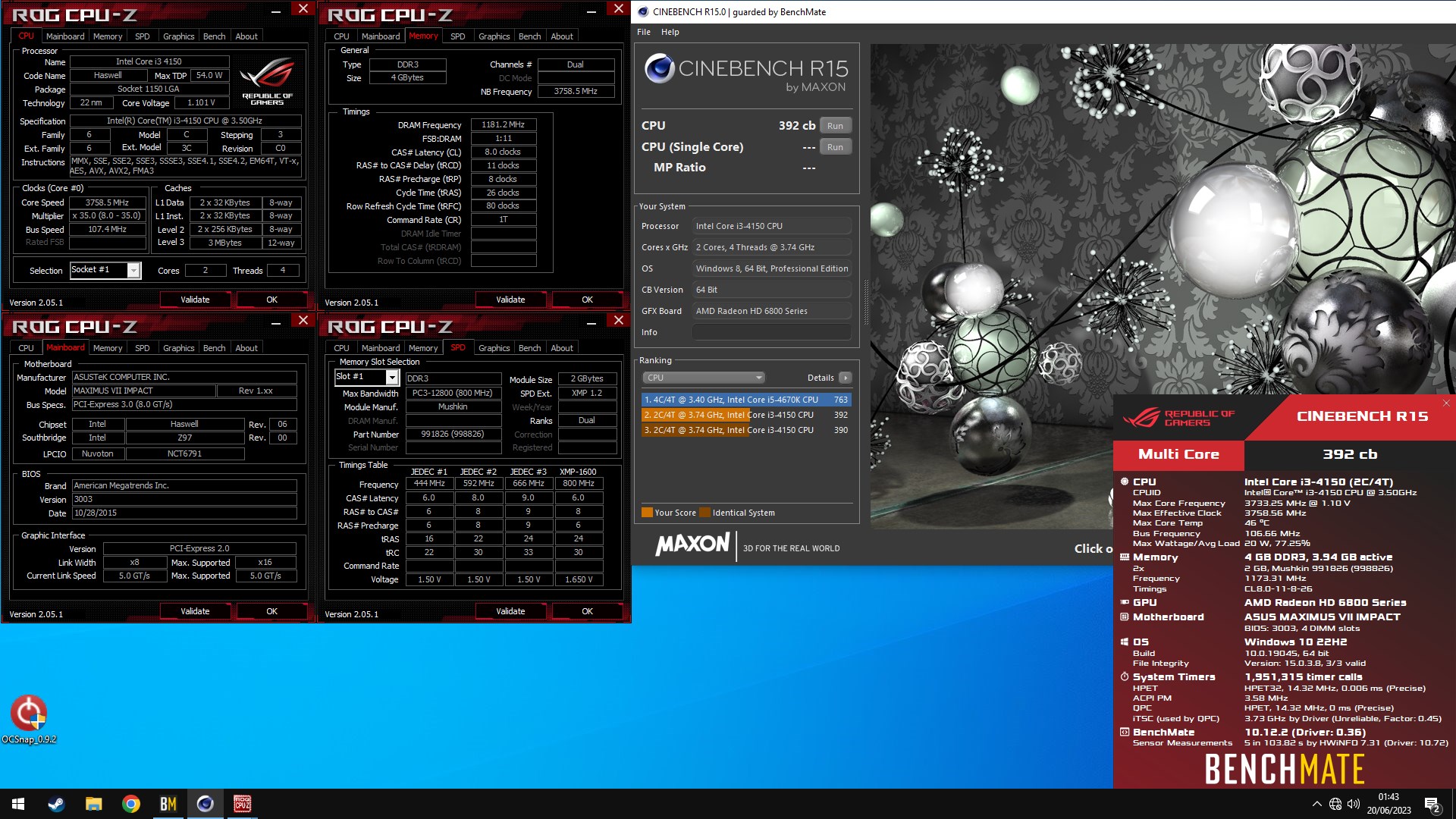Image resolution: width=1456 pixels, height=819 pixels.
Task: Open Google Chrome from the taskbar
Action: coord(130,804)
